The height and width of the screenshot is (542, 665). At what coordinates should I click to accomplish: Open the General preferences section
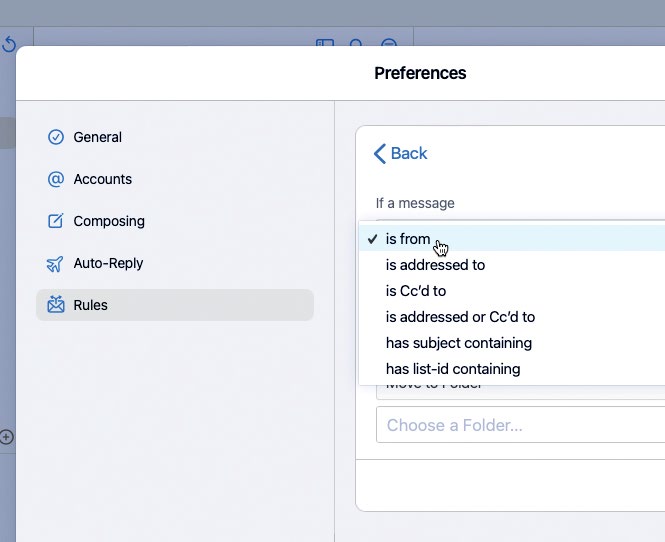click(98, 137)
